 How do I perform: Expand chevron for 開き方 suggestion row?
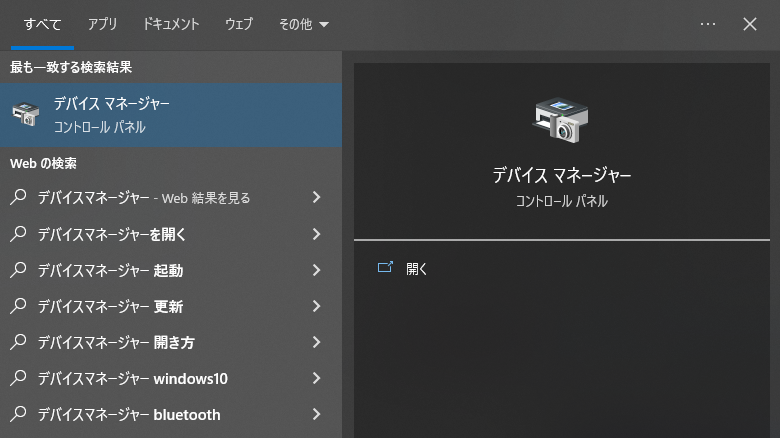coord(316,342)
